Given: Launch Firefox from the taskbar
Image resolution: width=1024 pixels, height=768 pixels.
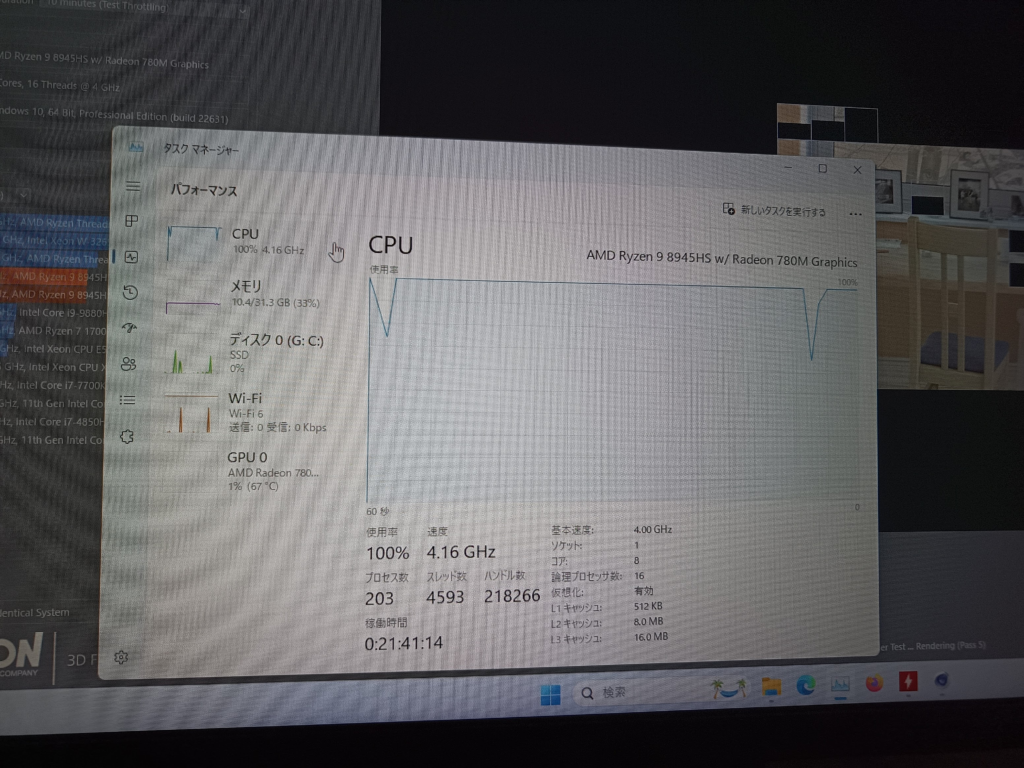Looking at the screenshot, I should click(874, 684).
